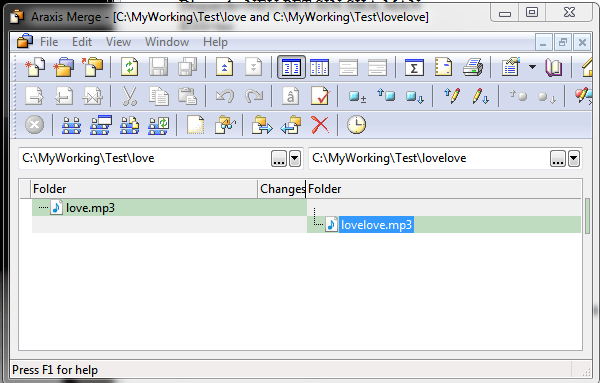Open the options checklist icon

tap(511, 67)
